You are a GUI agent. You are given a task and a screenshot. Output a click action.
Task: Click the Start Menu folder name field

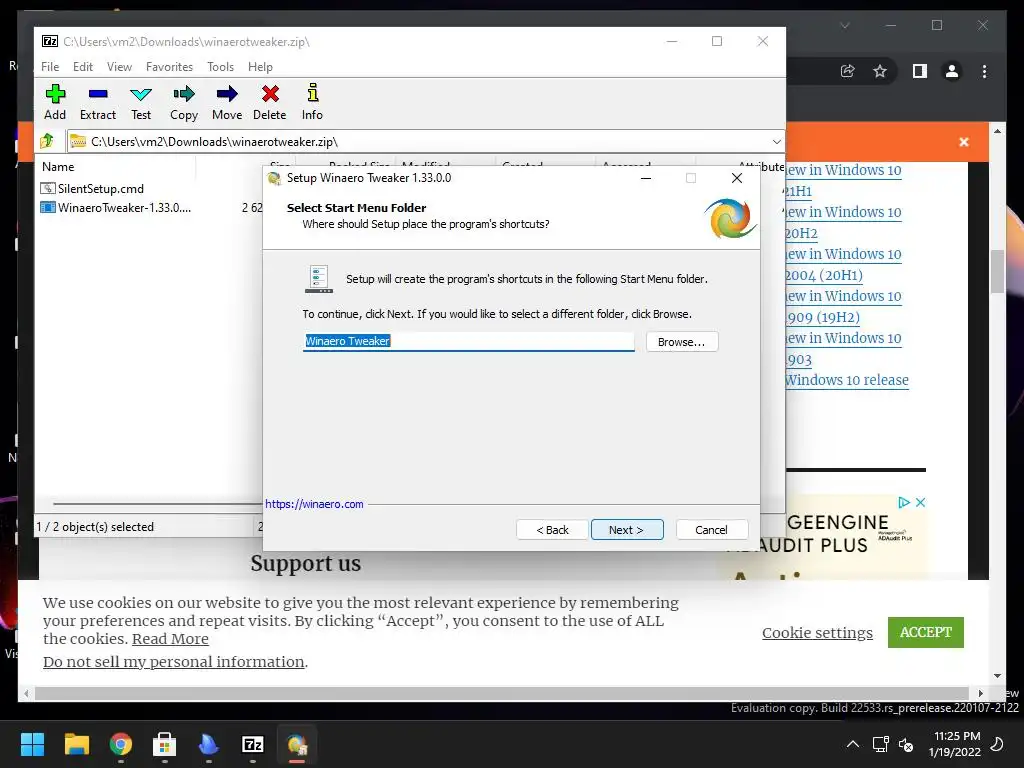coord(468,341)
